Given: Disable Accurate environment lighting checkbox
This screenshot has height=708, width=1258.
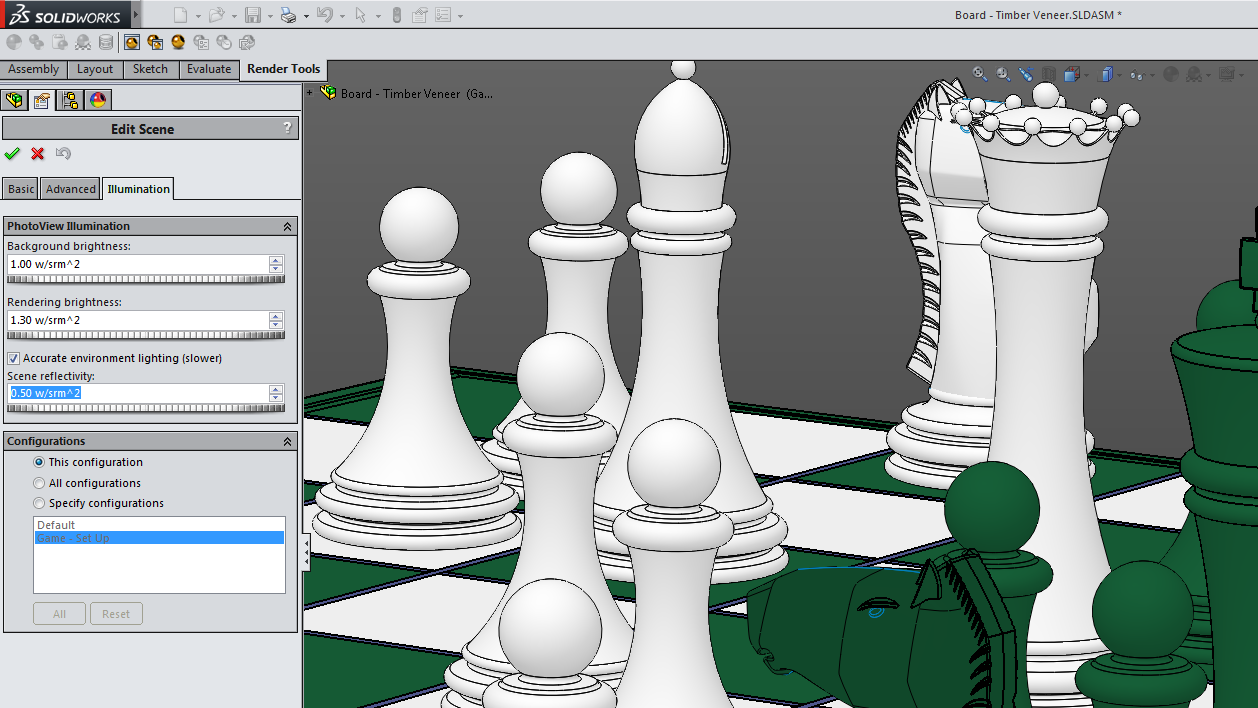Looking at the screenshot, I should tap(14, 358).
